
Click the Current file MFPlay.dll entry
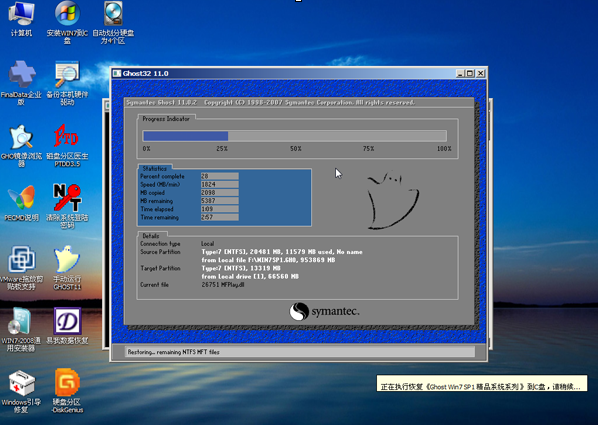point(223,285)
